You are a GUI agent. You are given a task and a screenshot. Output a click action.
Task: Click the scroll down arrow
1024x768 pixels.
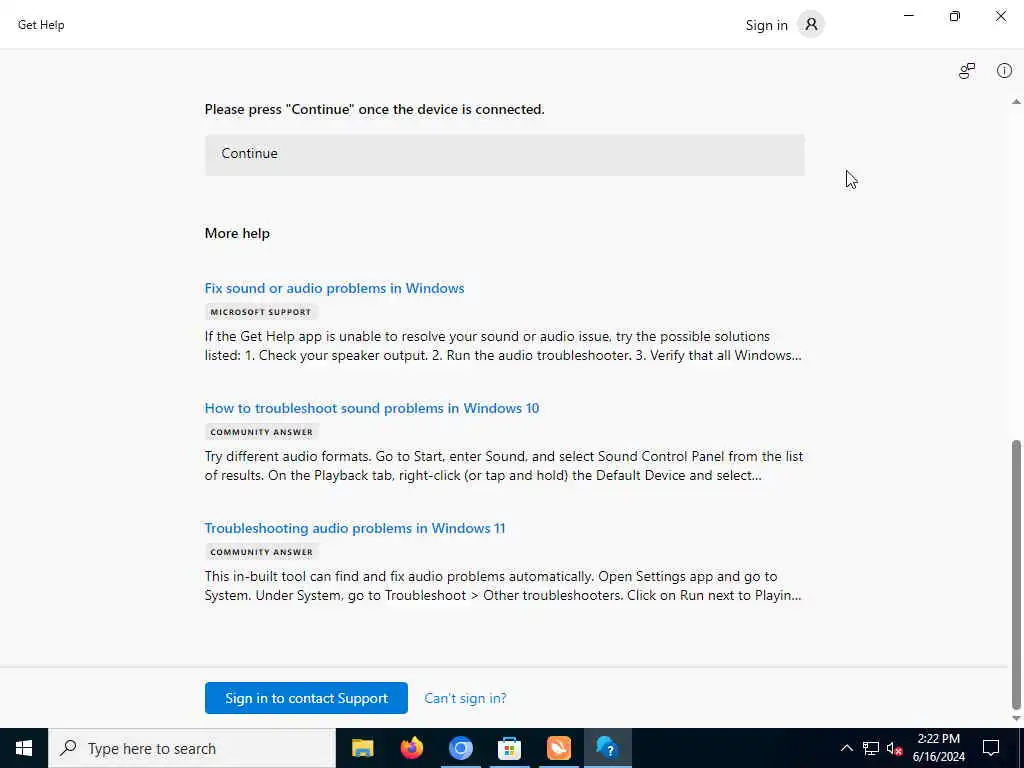1016,718
